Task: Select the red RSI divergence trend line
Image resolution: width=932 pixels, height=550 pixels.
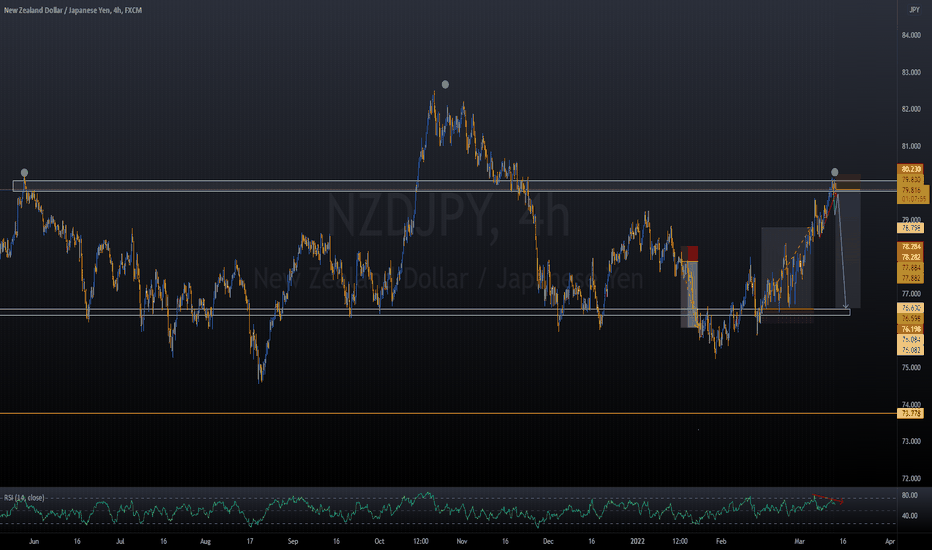Action: click(x=828, y=499)
